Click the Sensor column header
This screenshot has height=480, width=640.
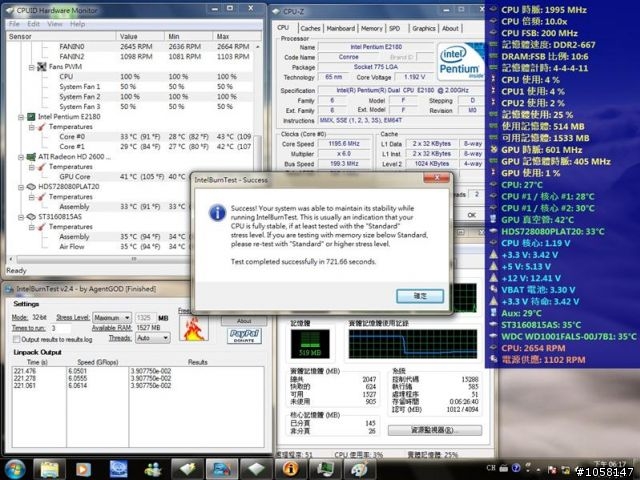(61, 36)
